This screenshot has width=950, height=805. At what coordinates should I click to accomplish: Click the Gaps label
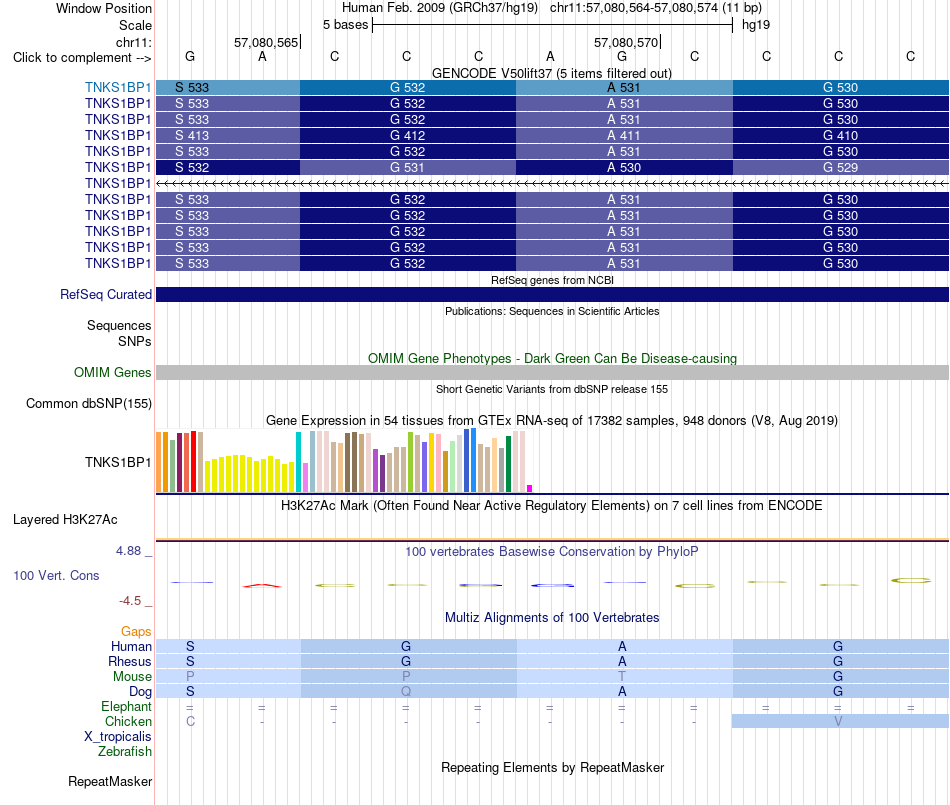pos(136,632)
